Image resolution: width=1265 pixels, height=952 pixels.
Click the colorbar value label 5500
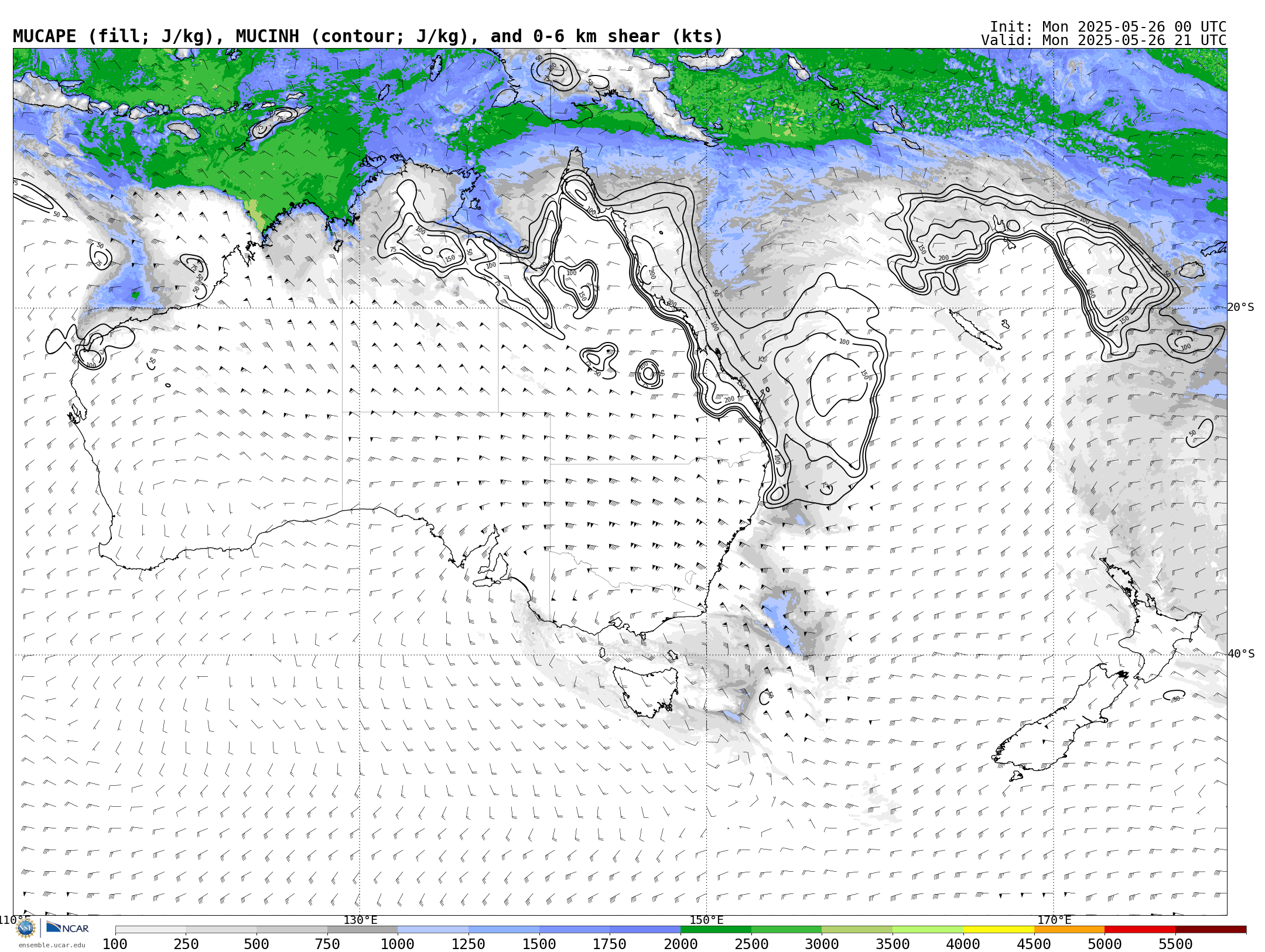coord(1175,944)
